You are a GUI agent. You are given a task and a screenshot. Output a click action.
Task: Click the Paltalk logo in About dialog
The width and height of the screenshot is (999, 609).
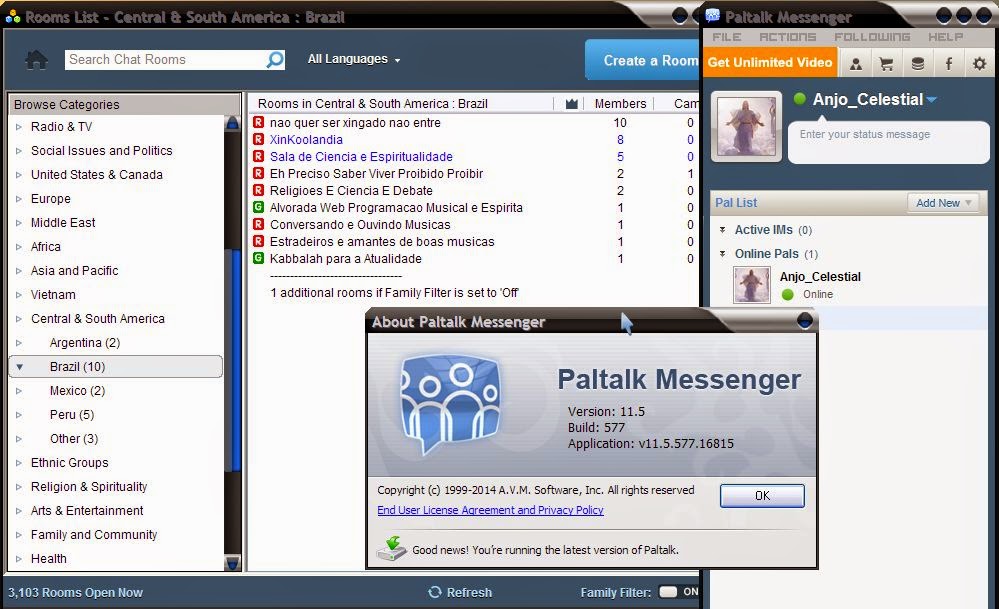pyautogui.click(x=450, y=405)
